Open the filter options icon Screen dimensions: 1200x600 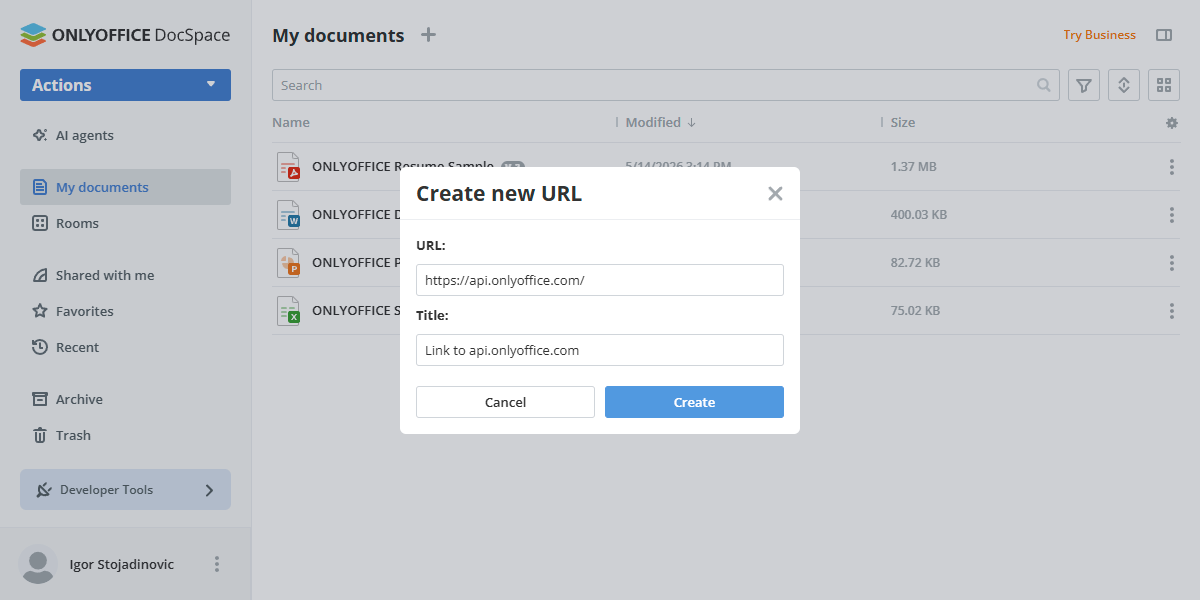click(1084, 85)
